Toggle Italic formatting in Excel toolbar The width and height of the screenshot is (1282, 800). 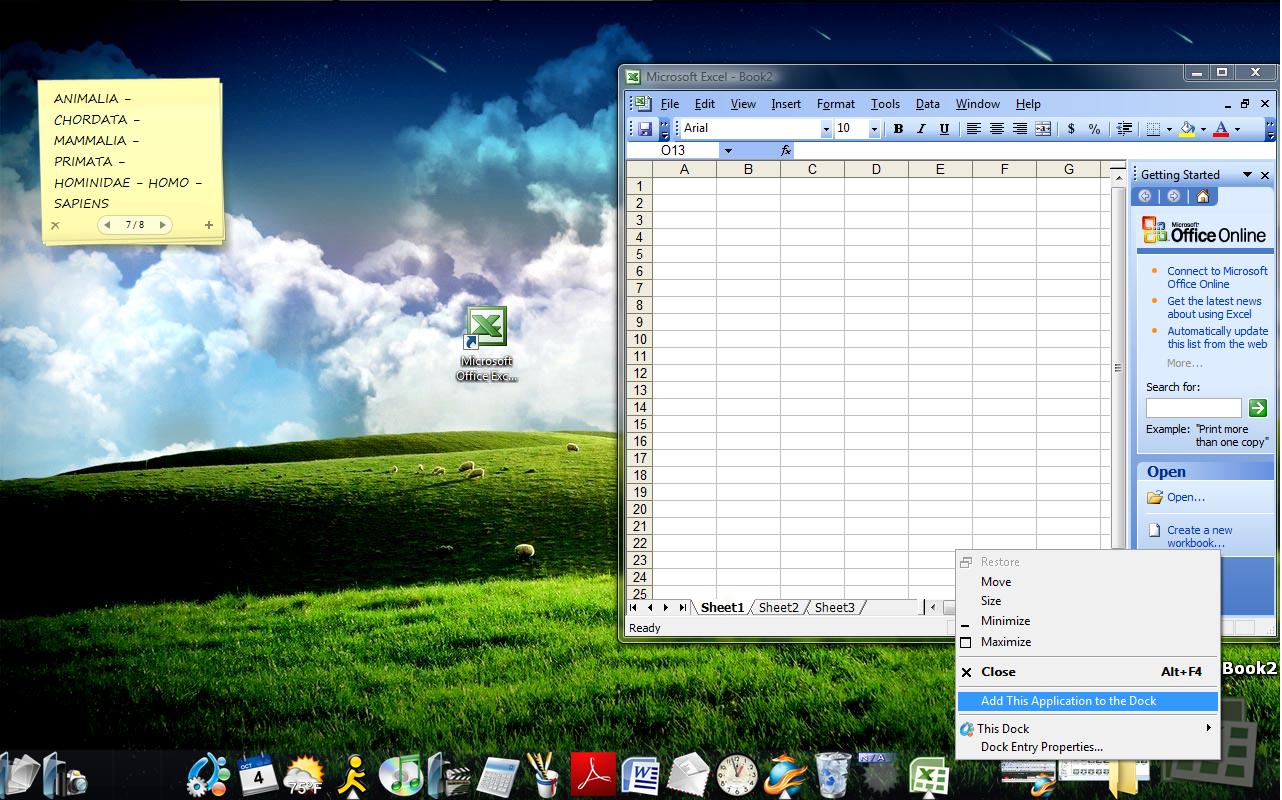(x=921, y=129)
